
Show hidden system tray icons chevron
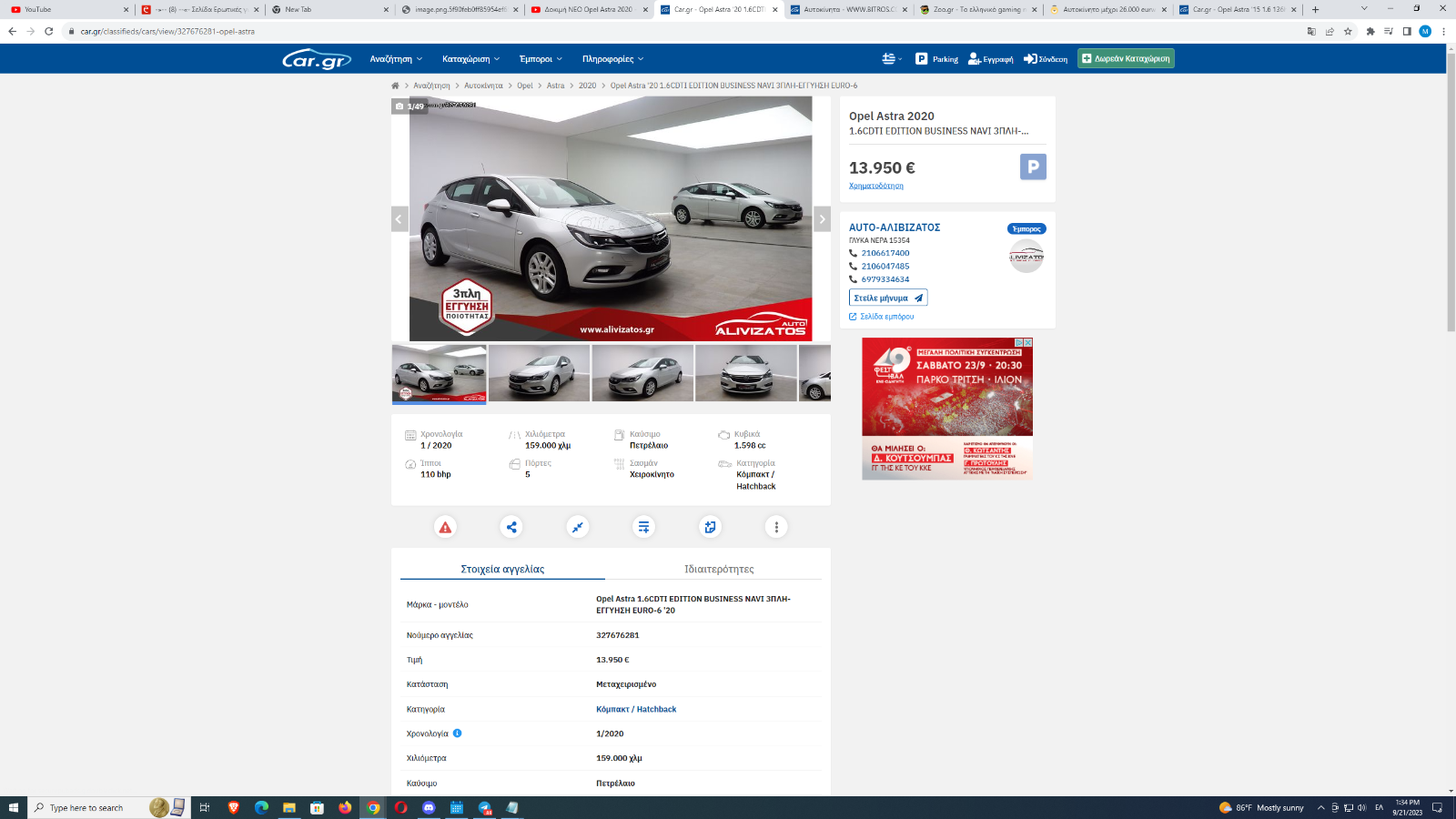click(1321, 807)
